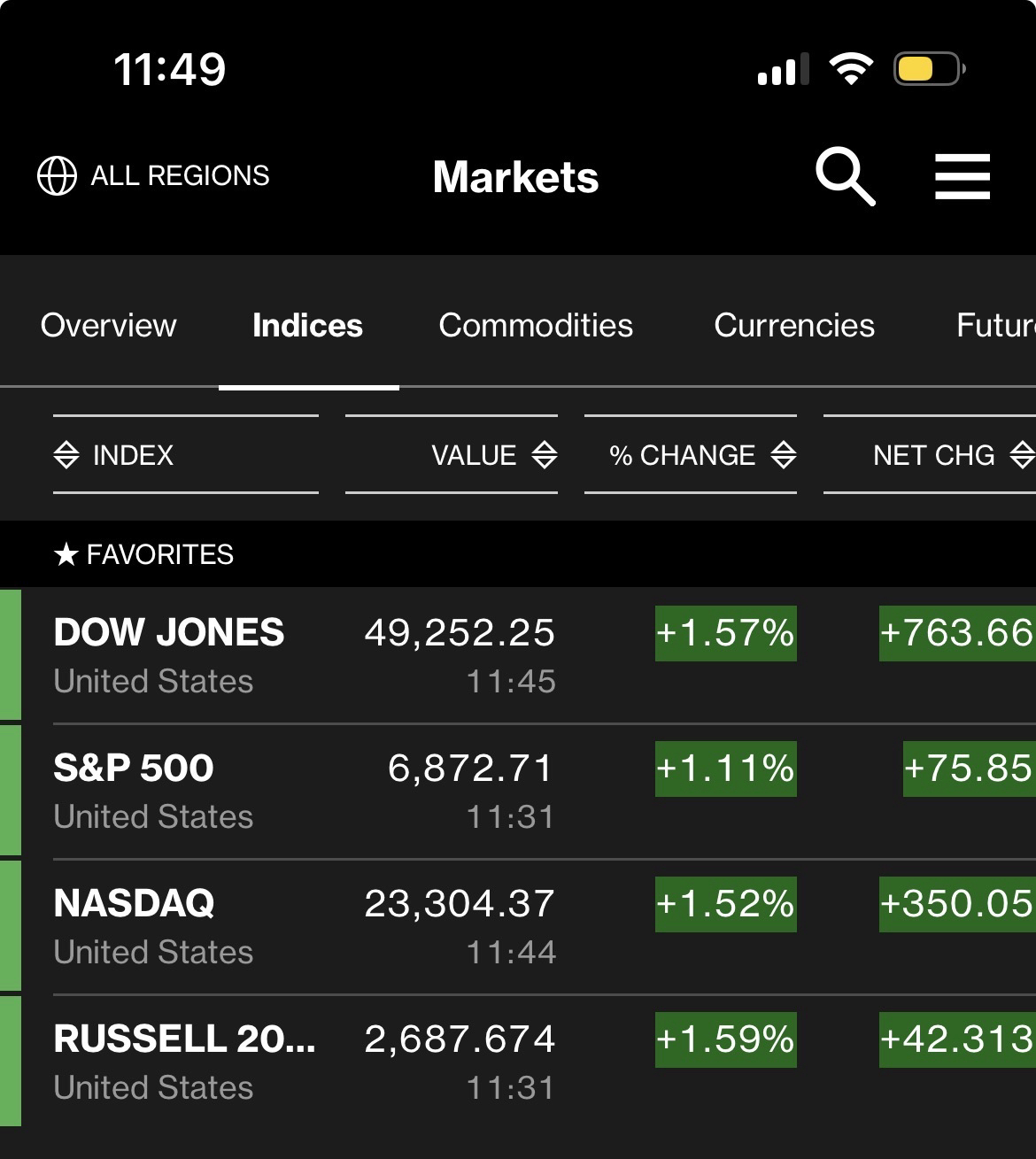Select the NASDAQ index row
The width and height of the screenshot is (1036, 1159).
point(134,904)
